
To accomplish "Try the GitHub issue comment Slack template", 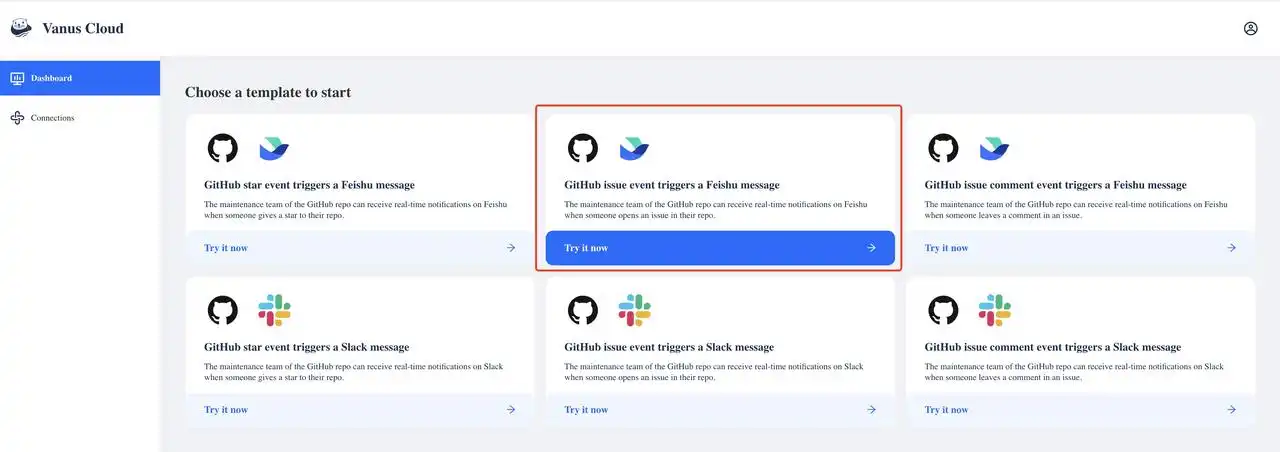I will pyautogui.click(x=1080, y=410).
